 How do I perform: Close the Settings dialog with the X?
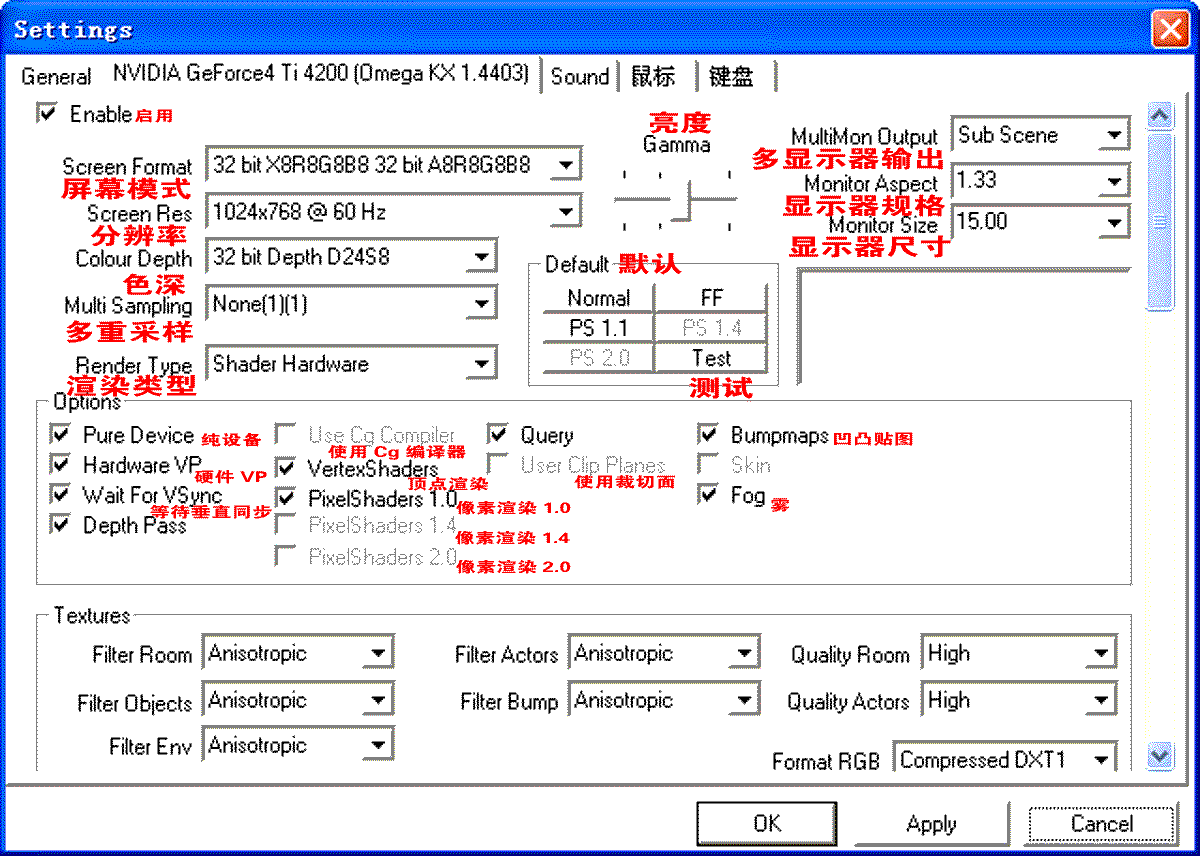[1169, 29]
